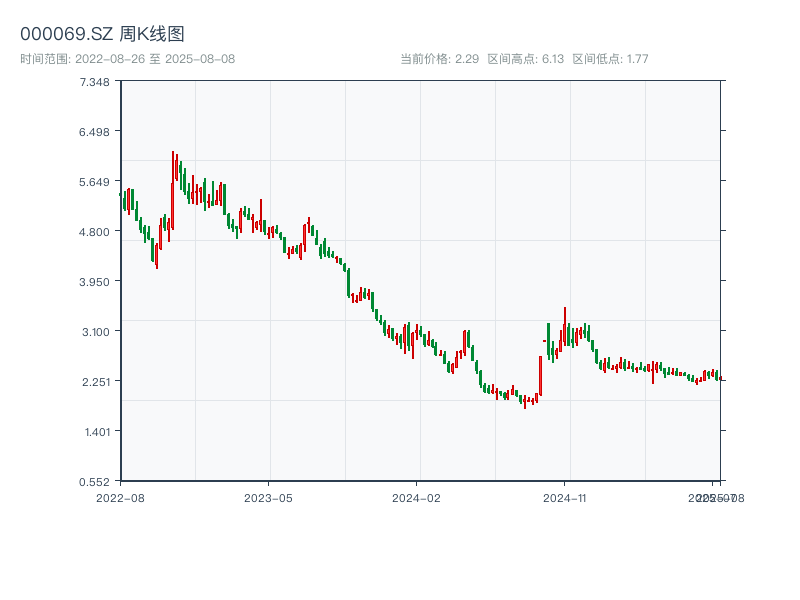Click the 2023-05 date axis label
This screenshot has height=600, width=800.
click(x=268, y=497)
